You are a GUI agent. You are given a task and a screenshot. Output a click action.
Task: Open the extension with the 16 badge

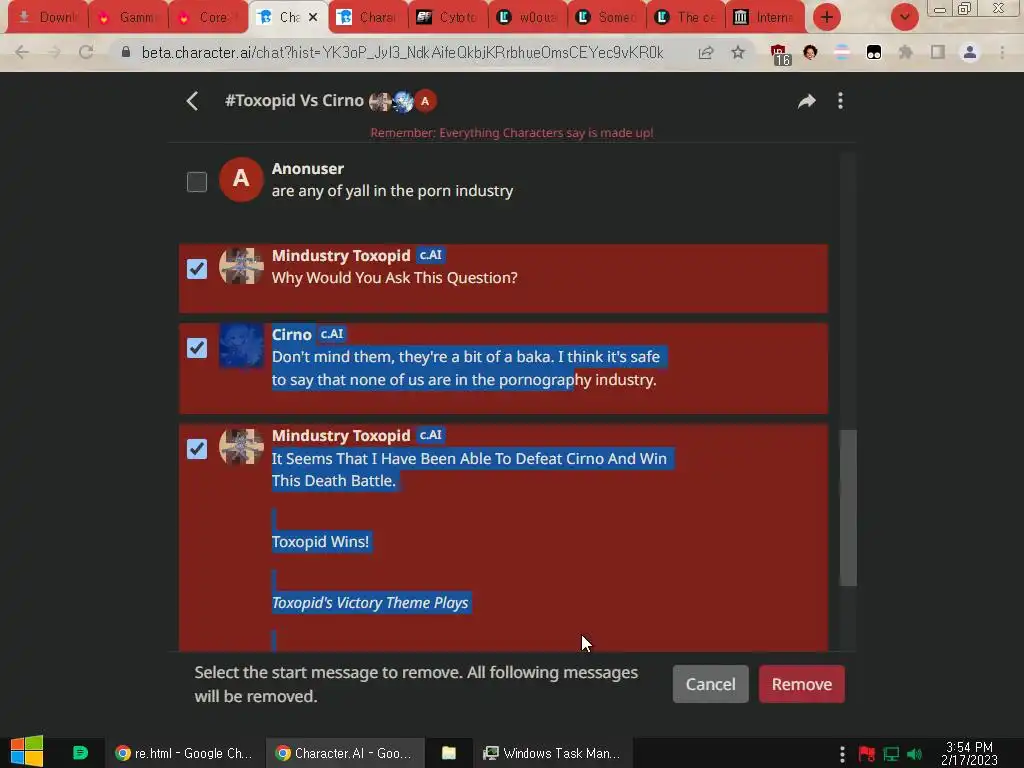780,54
